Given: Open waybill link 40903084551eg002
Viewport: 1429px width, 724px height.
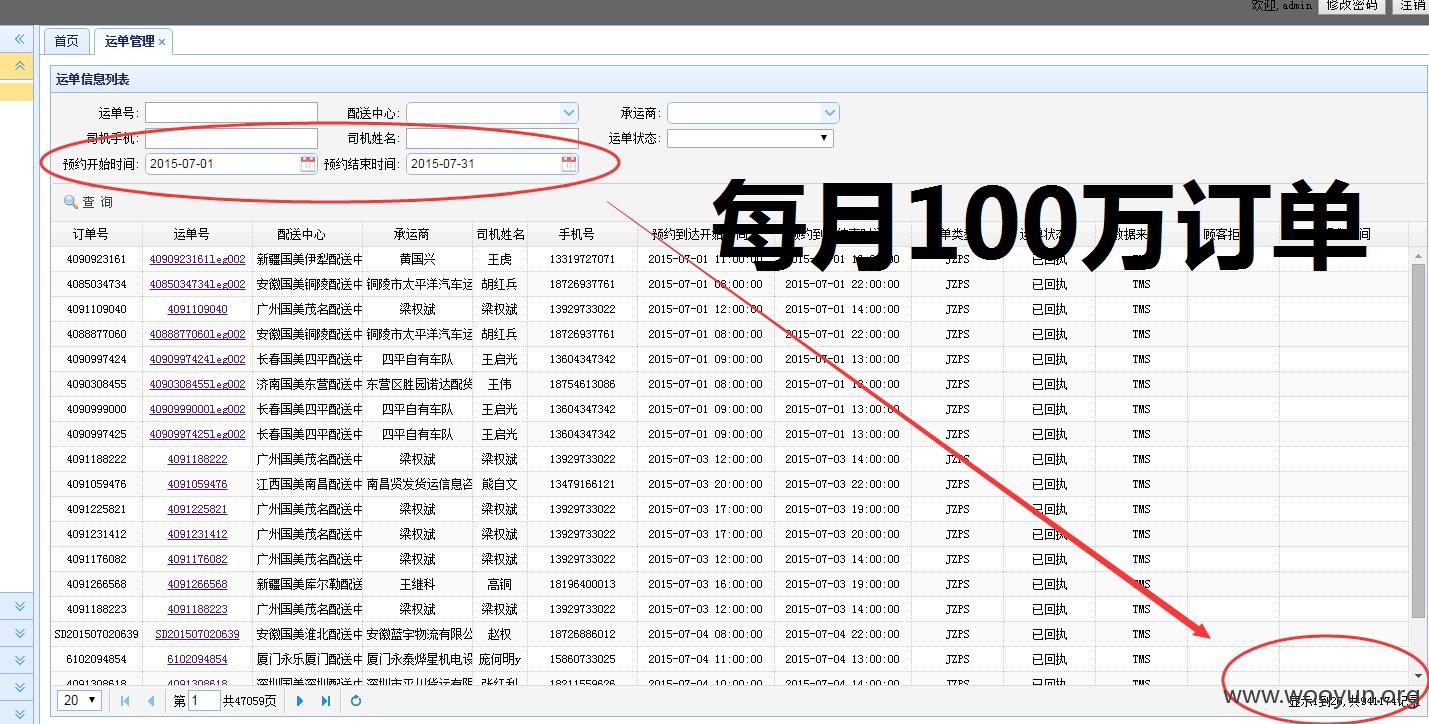Looking at the screenshot, I should point(197,384).
